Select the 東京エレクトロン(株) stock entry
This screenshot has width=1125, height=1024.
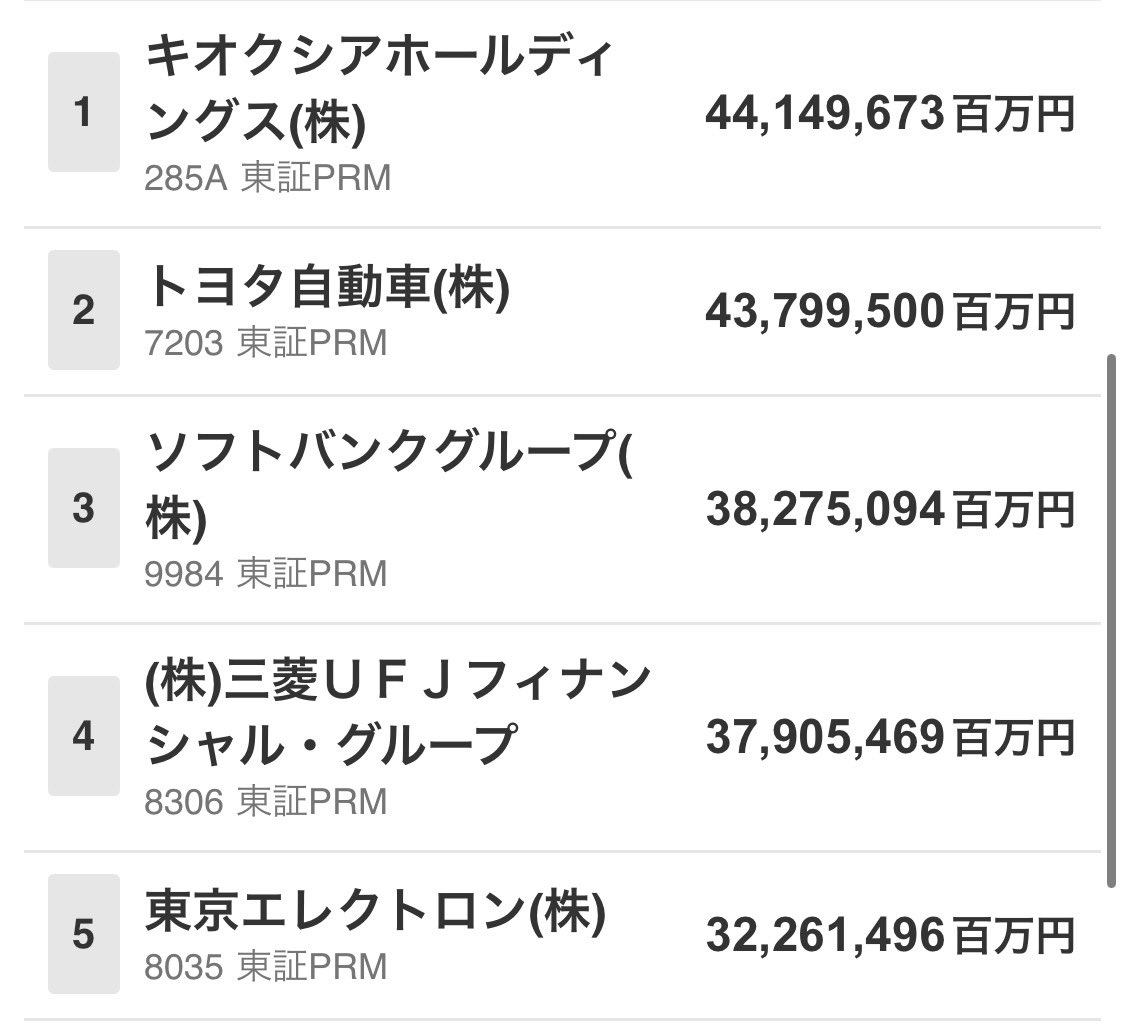[x=375, y=911]
